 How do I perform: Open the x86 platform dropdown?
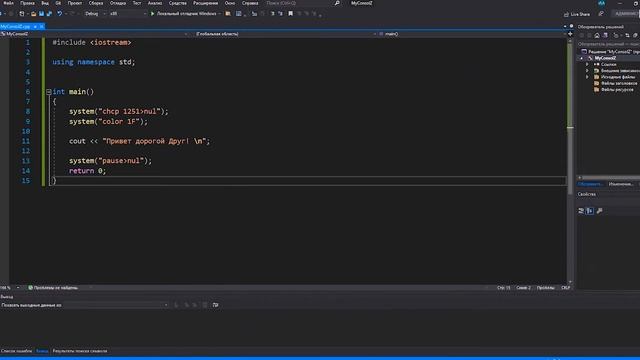pyautogui.click(x=127, y=13)
